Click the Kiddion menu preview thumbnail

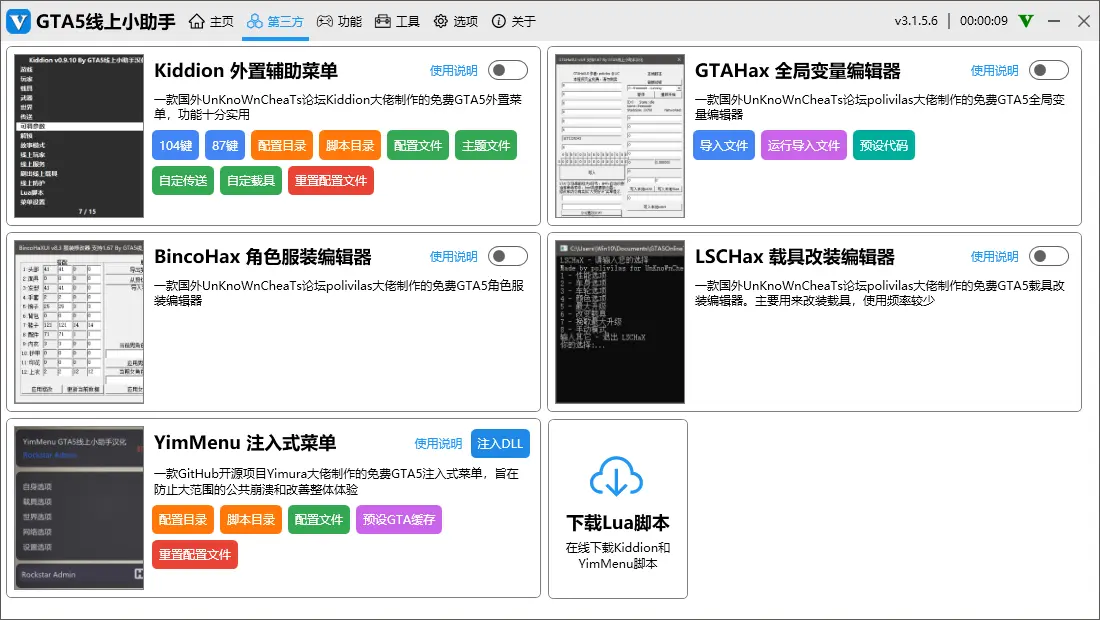pos(79,136)
